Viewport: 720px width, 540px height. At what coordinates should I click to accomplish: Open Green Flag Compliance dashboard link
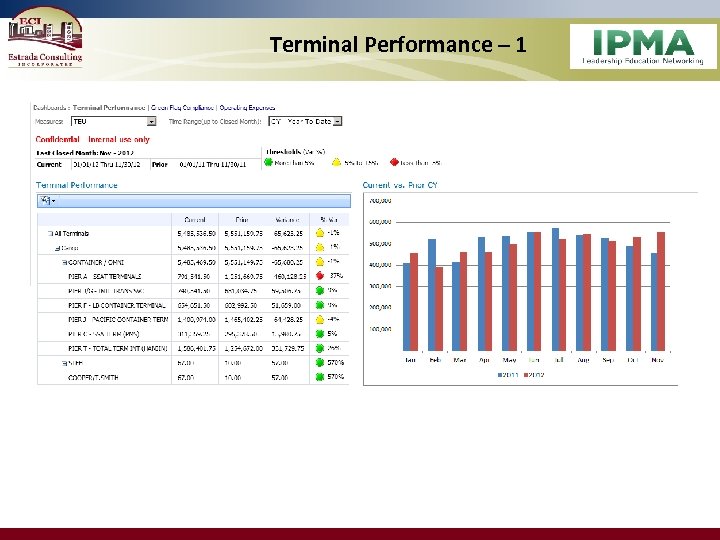tap(182, 108)
